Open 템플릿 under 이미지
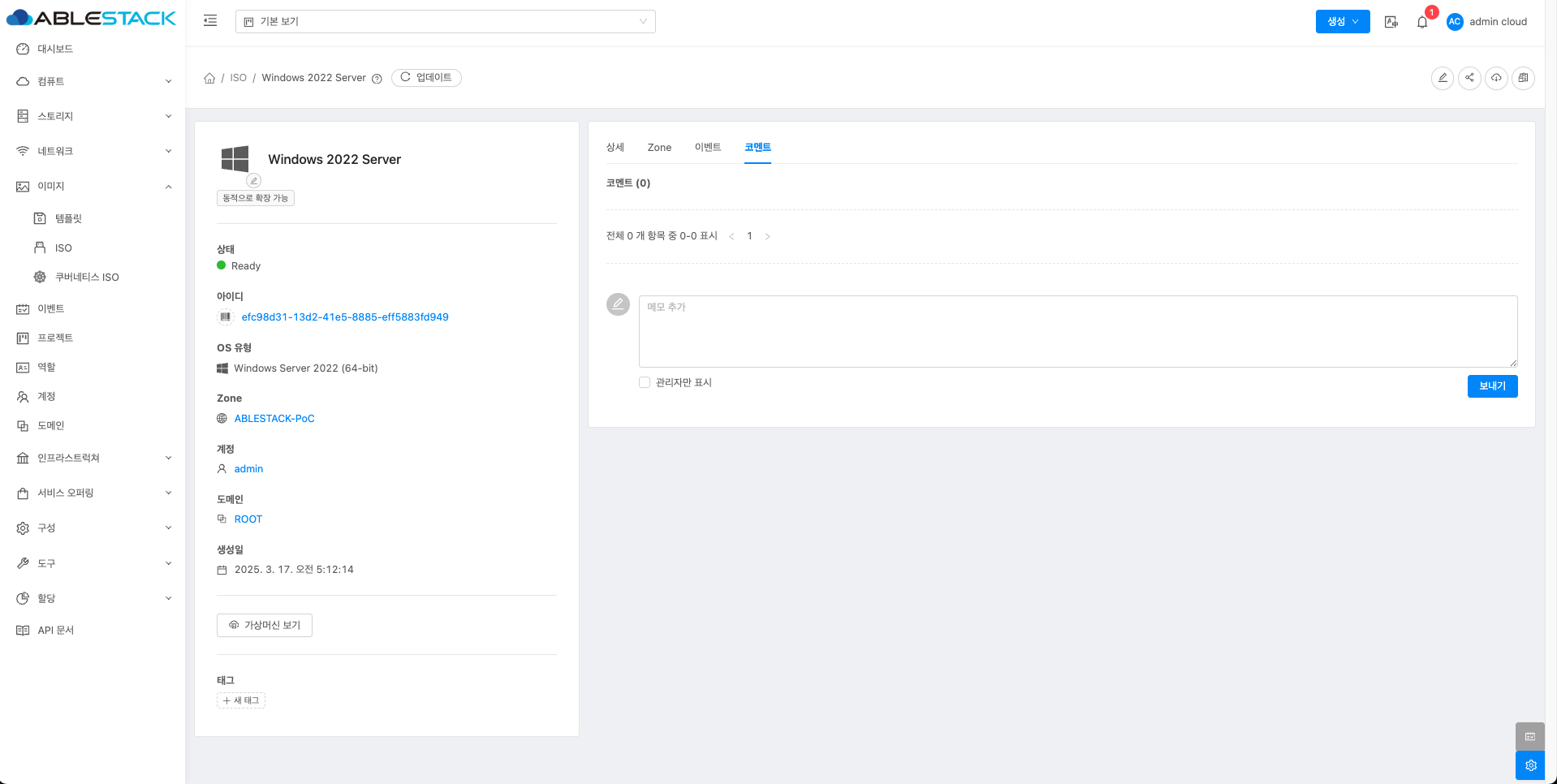 93,218
